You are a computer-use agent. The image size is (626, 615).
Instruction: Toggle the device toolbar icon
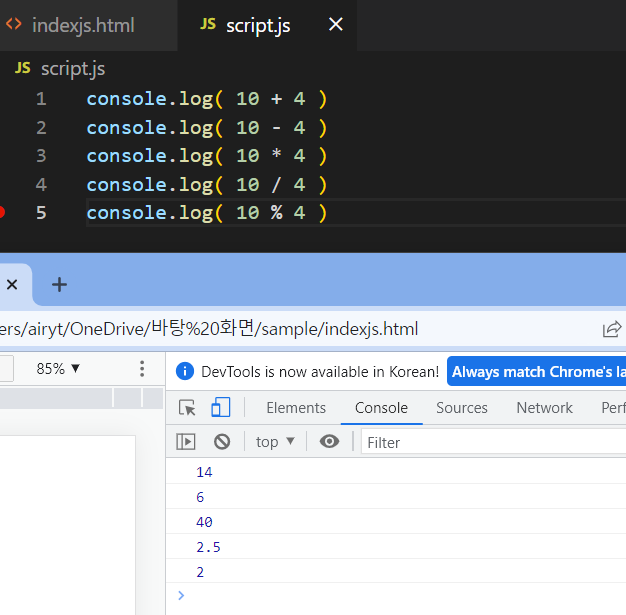coord(221,408)
